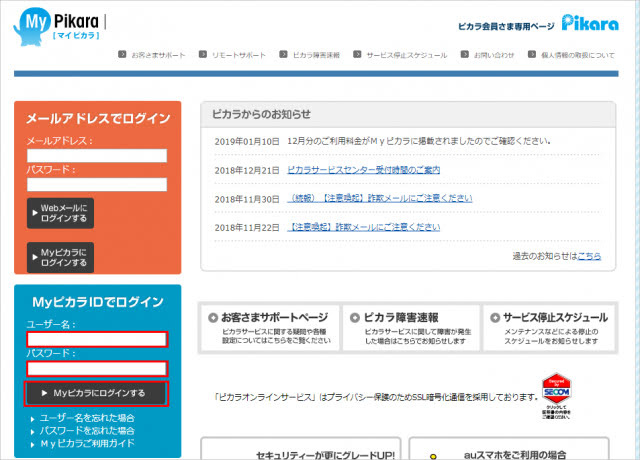The width and height of the screenshot is (640, 460).
Task: Open the ピカラ障害速報 card
Action: coord(411,328)
